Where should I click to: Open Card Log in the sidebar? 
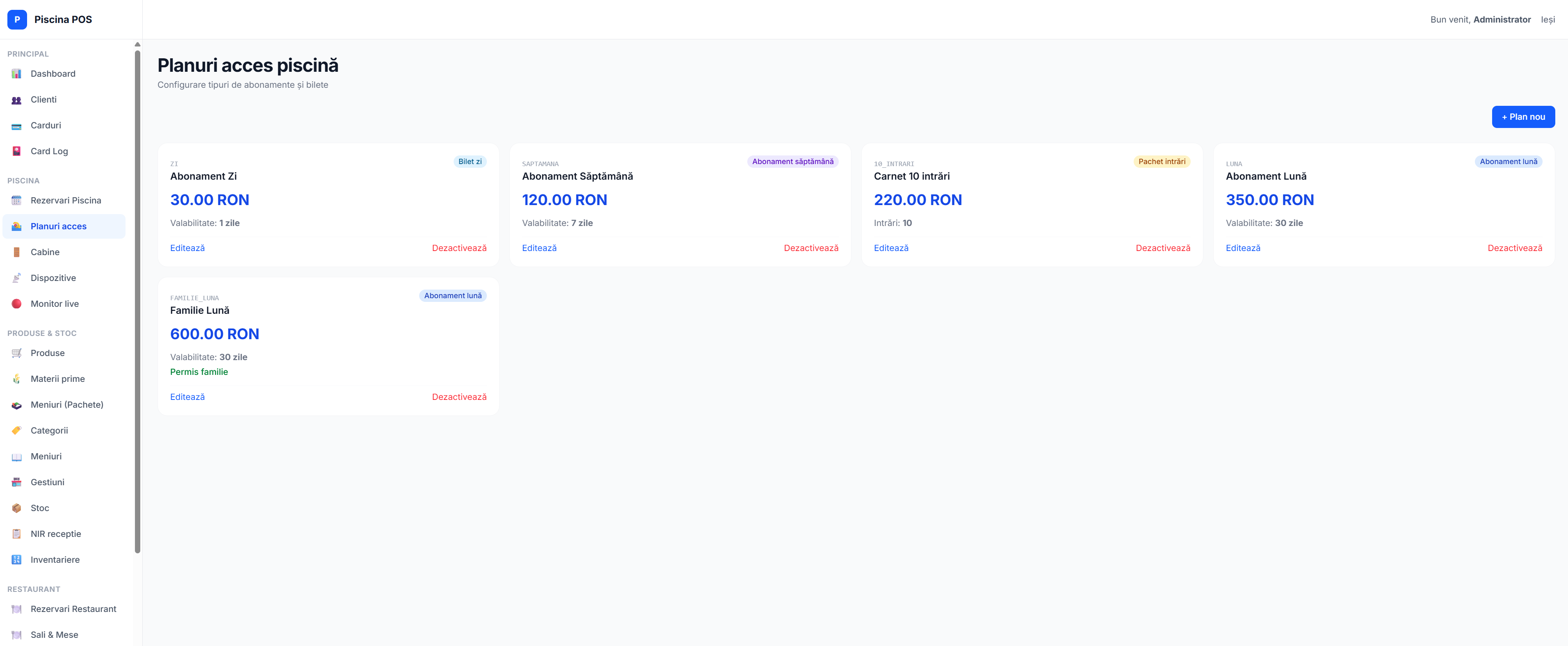64,152
